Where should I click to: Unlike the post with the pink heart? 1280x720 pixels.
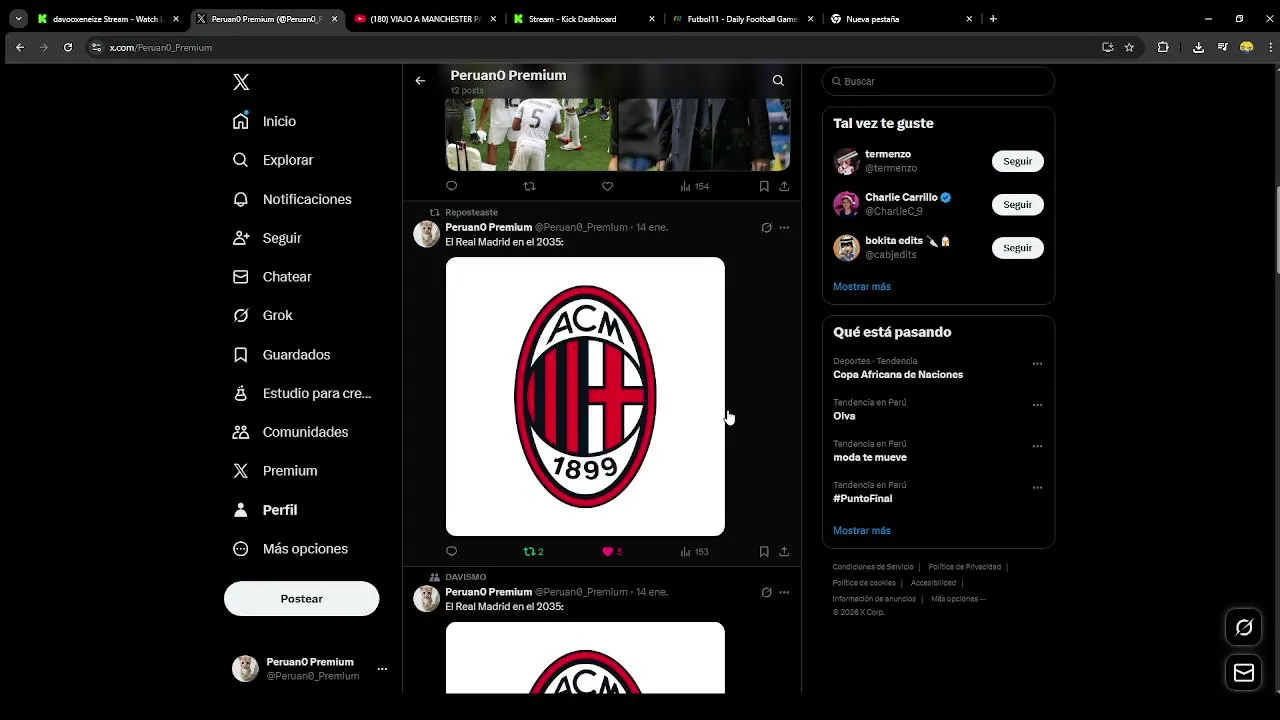coord(612,551)
